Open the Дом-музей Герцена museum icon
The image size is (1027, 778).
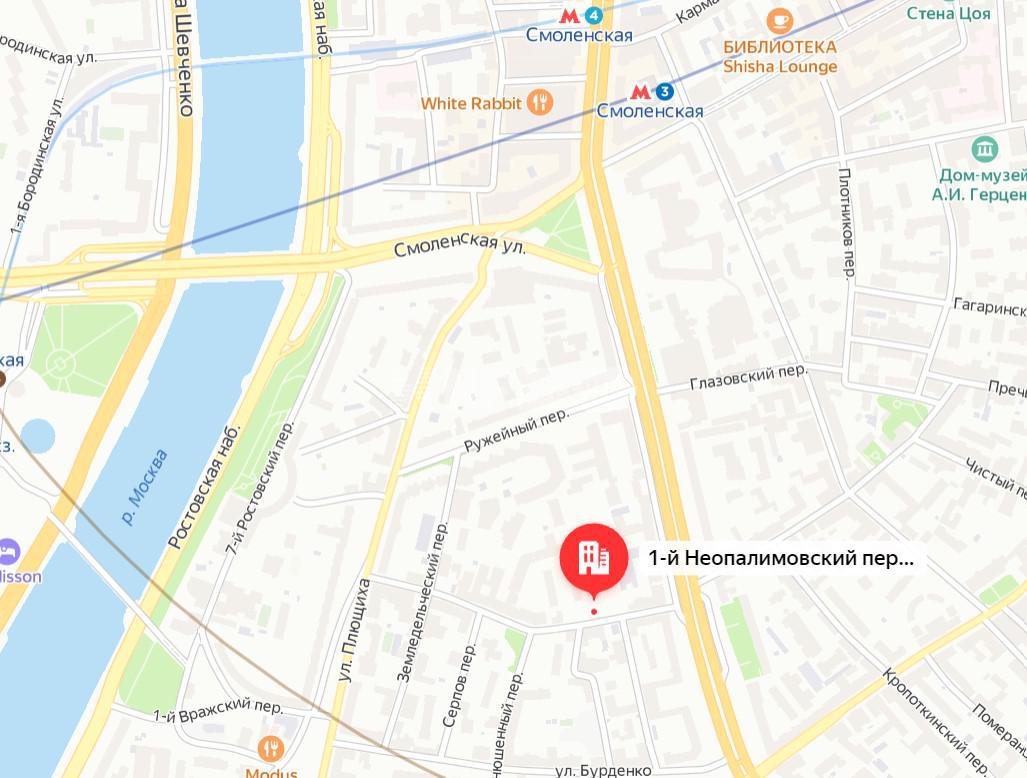(x=984, y=149)
